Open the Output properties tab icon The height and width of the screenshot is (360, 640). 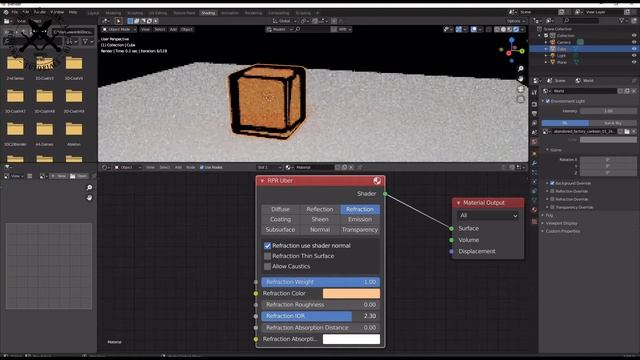click(x=534, y=113)
